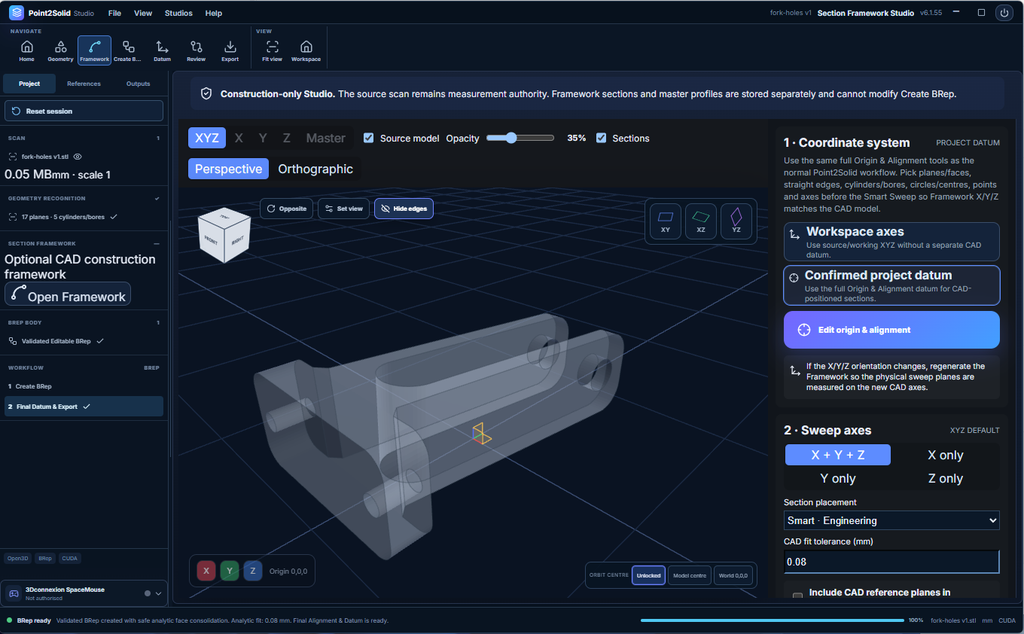
Task: Open the Geometry tool
Action: pyautogui.click(x=61, y=50)
